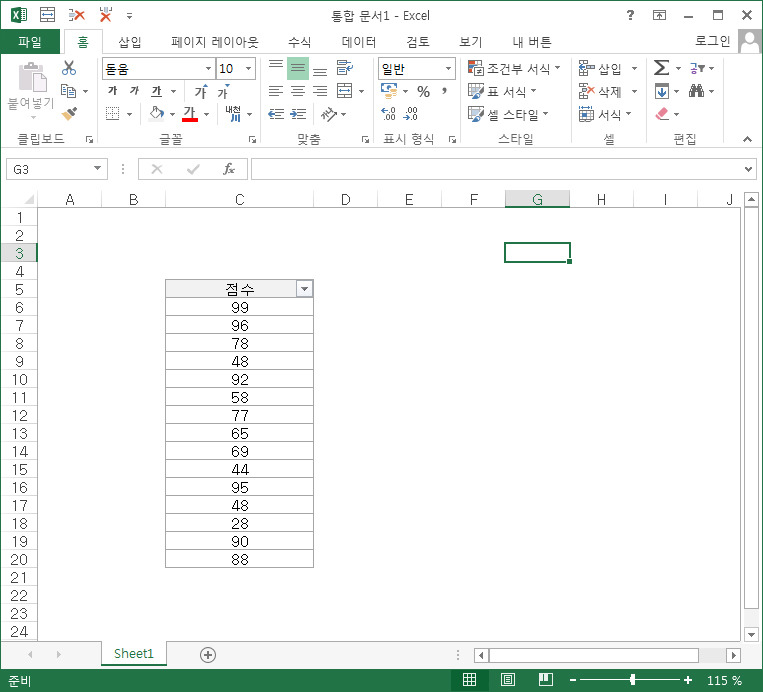This screenshot has height=692, width=763.
Task: Open 셀 스타일 menu
Action: pyautogui.click(x=508, y=114)
